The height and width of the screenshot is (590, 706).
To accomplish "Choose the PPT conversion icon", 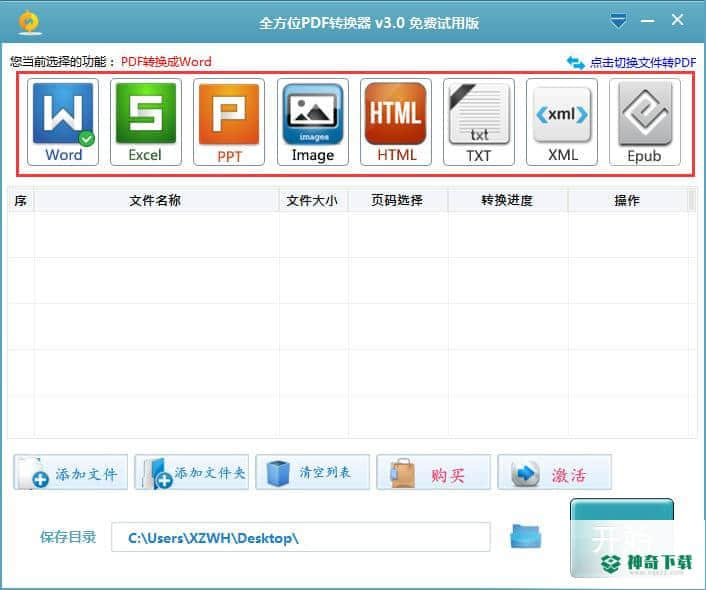I will coord(229,122).
